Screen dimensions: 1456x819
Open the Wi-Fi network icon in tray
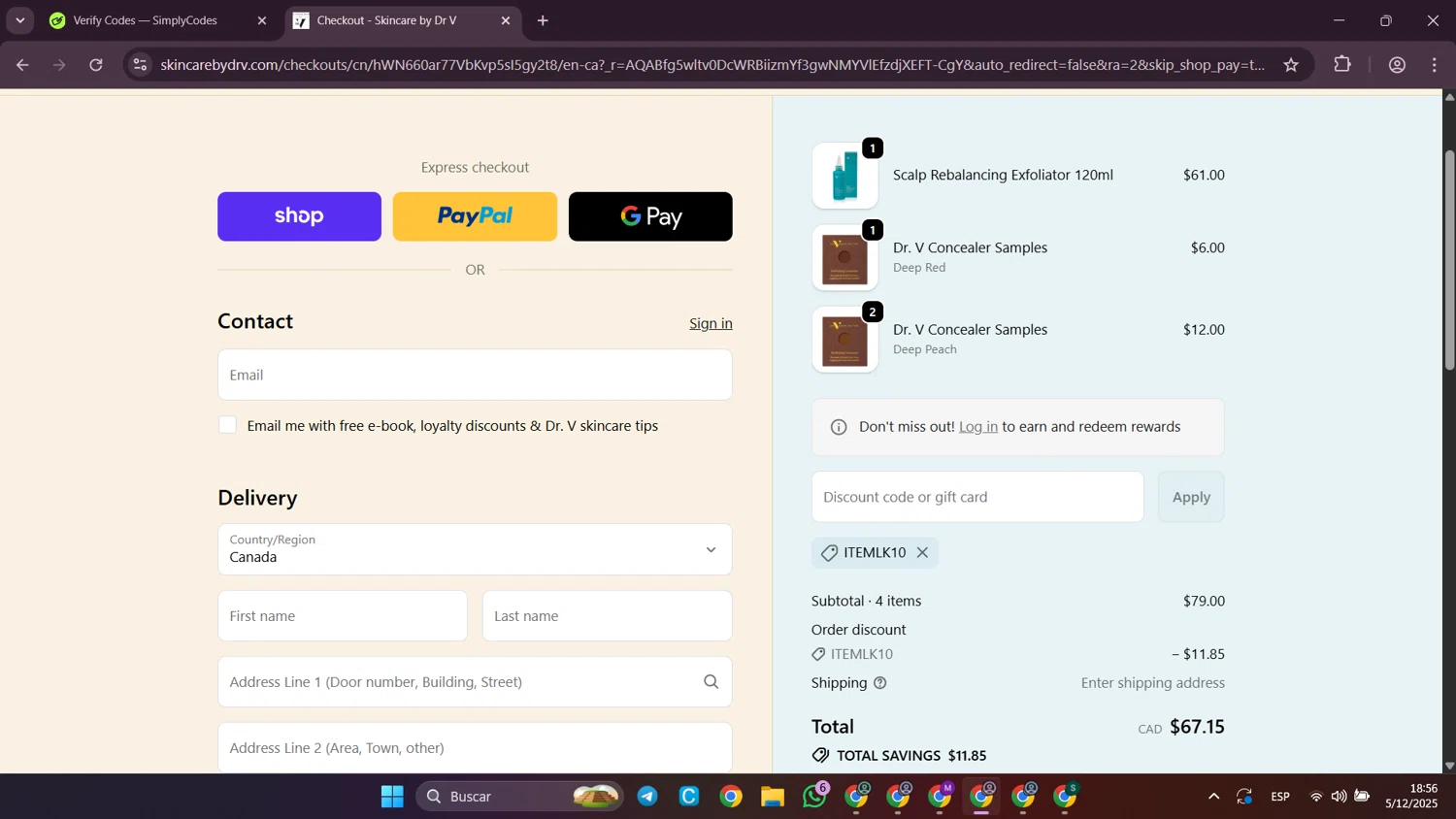(1316, 797)
